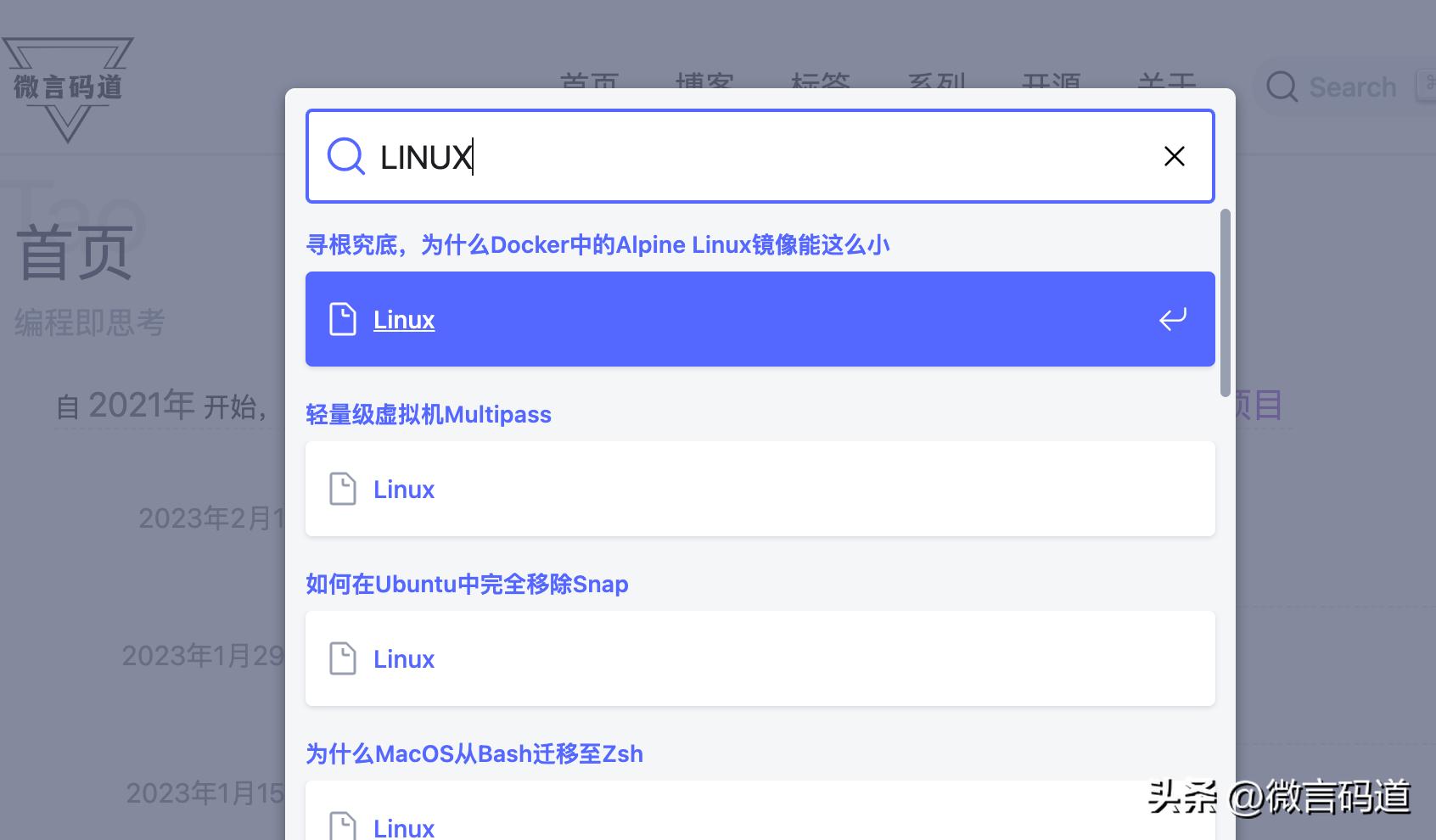Screen dimensions: 1436x840
Task: Click the heading 轻量级虚拟机Multipass
Action: click(429, 415)
